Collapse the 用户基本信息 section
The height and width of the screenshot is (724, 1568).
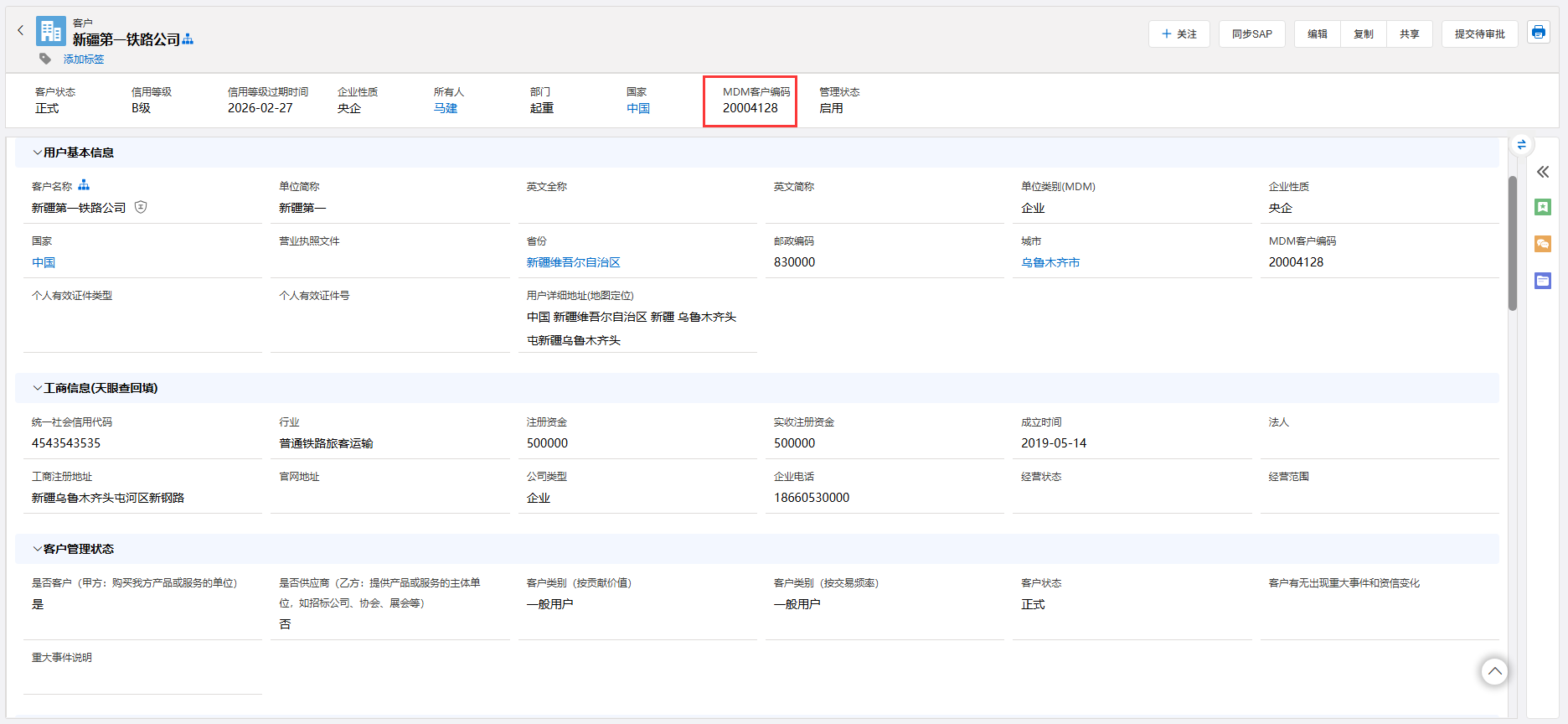point(38,153)
